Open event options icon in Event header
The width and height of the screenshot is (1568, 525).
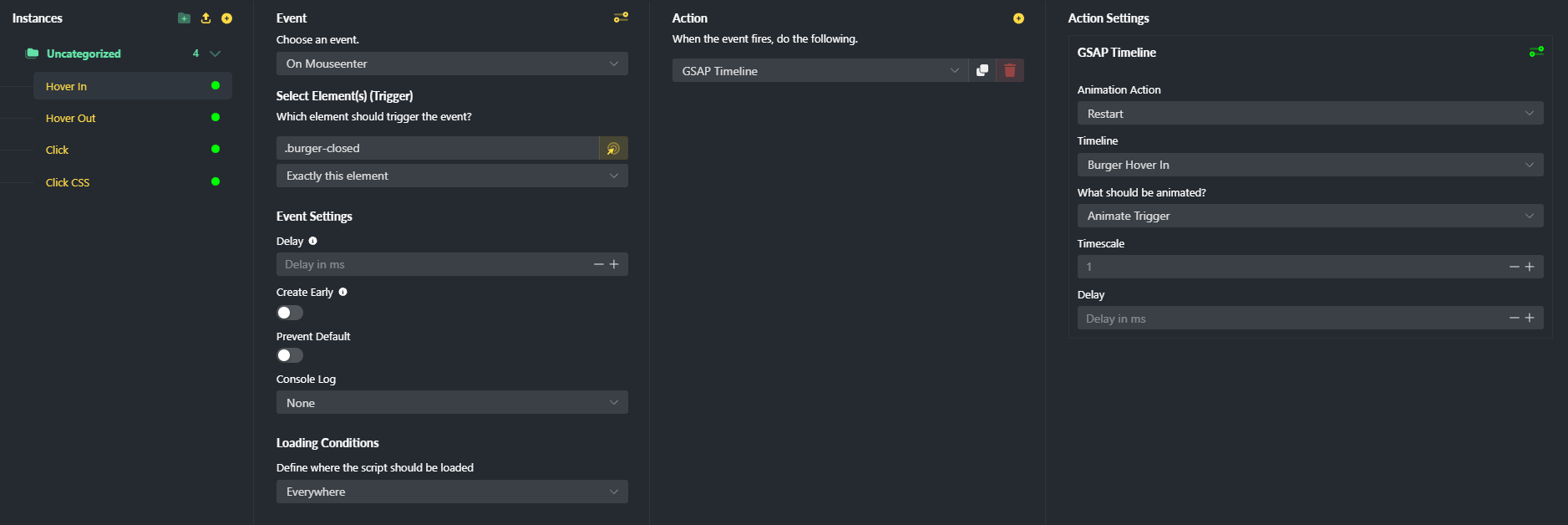pos(621,18)
